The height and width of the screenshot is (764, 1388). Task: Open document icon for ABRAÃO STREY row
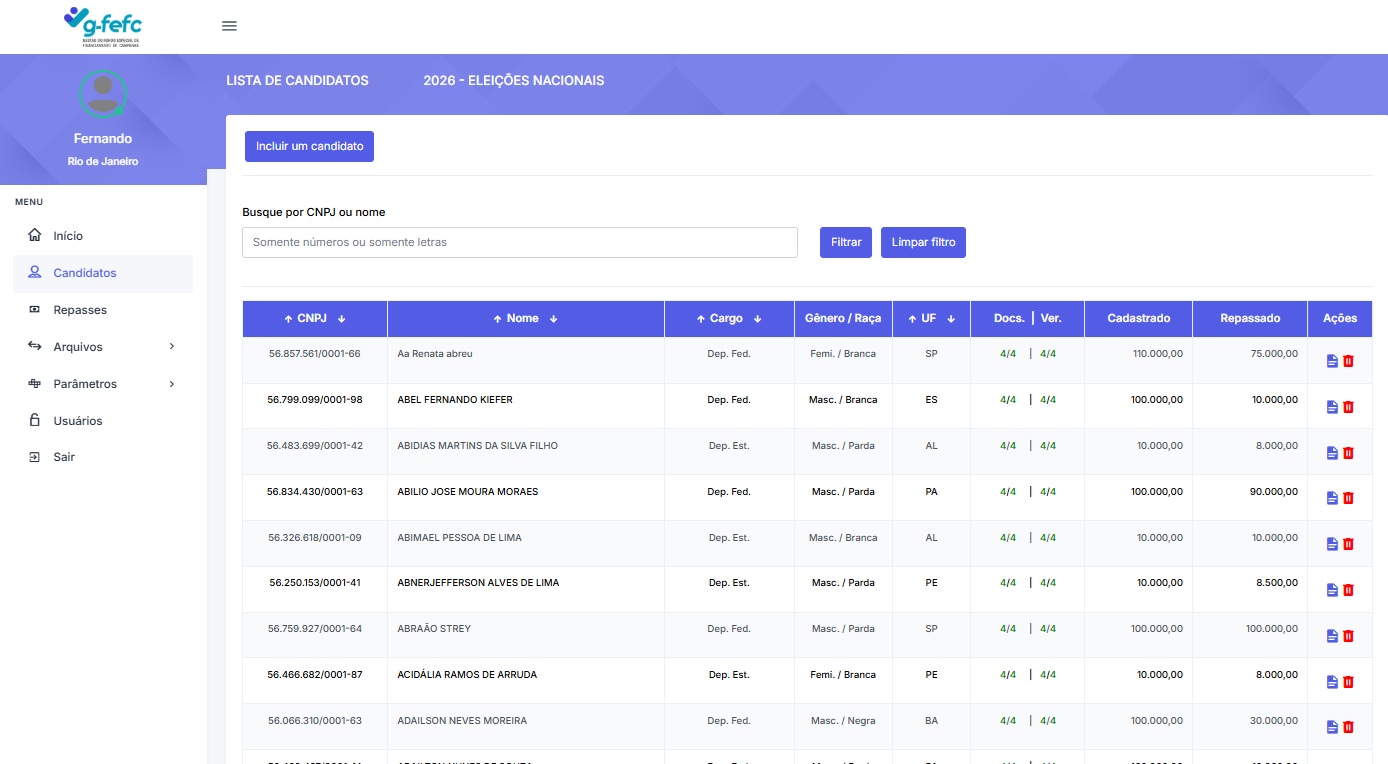point(1331,636)
